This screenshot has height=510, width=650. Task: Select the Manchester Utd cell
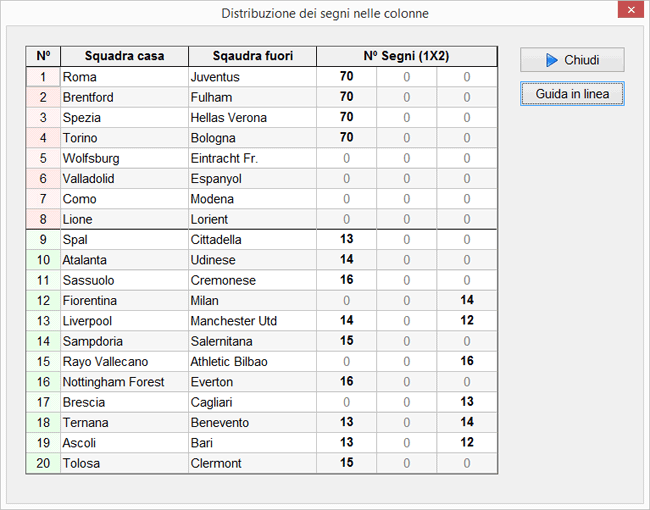coord(251,321)
